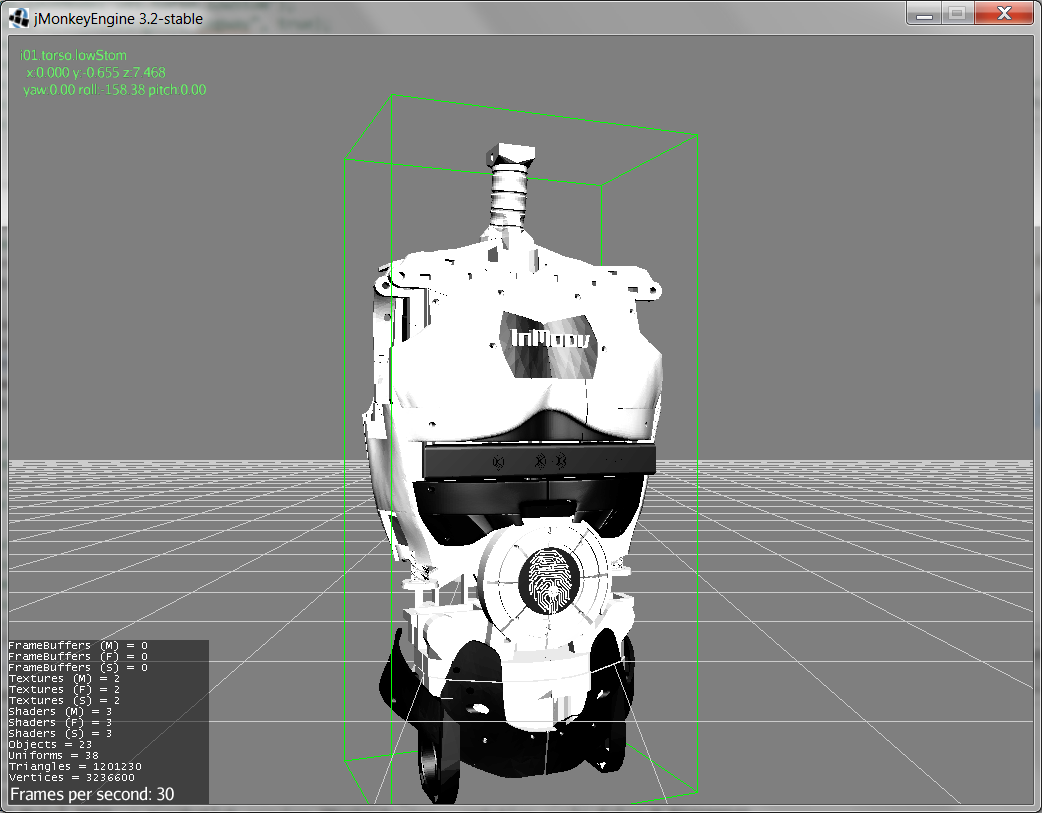Click the 'Shaders (F) = 3' stat line
The height and width of the screenshot is (813, 1042).
(60, 722)
